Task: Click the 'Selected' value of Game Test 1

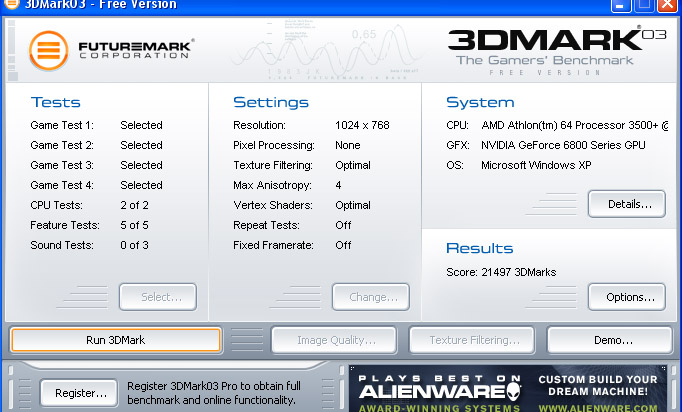Action: coord(141,125)
